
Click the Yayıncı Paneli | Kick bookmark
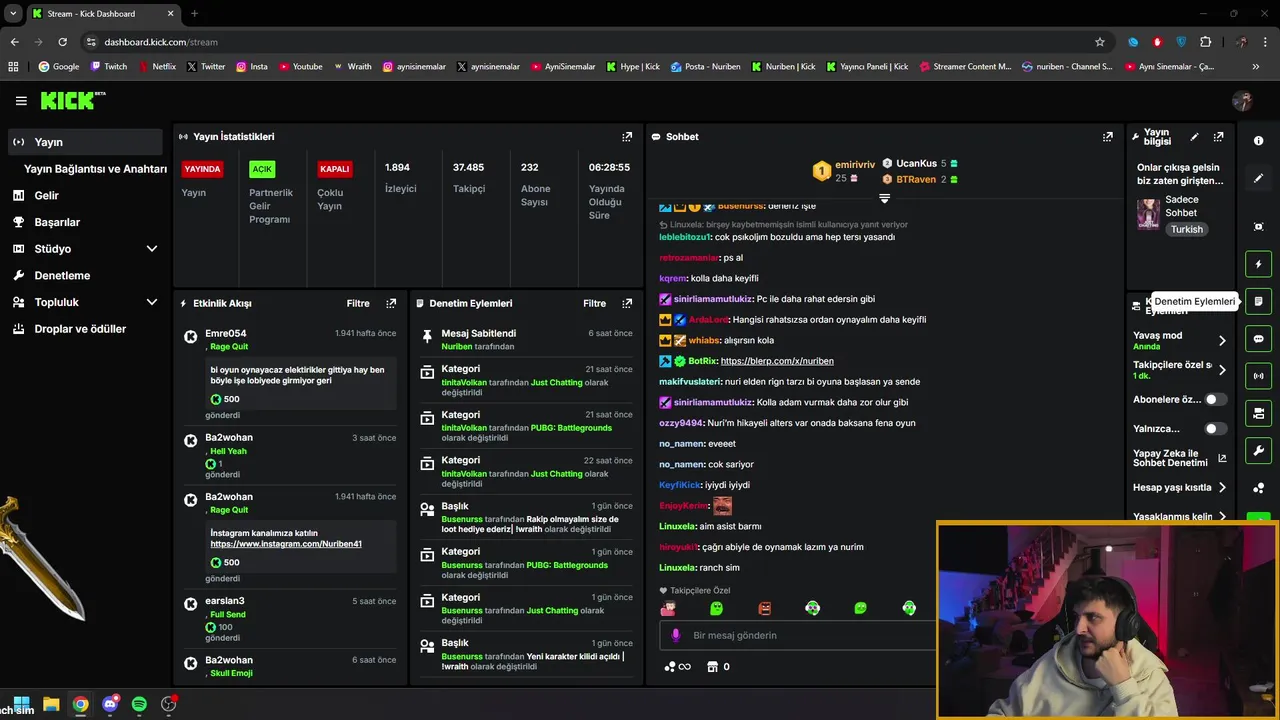866,67
